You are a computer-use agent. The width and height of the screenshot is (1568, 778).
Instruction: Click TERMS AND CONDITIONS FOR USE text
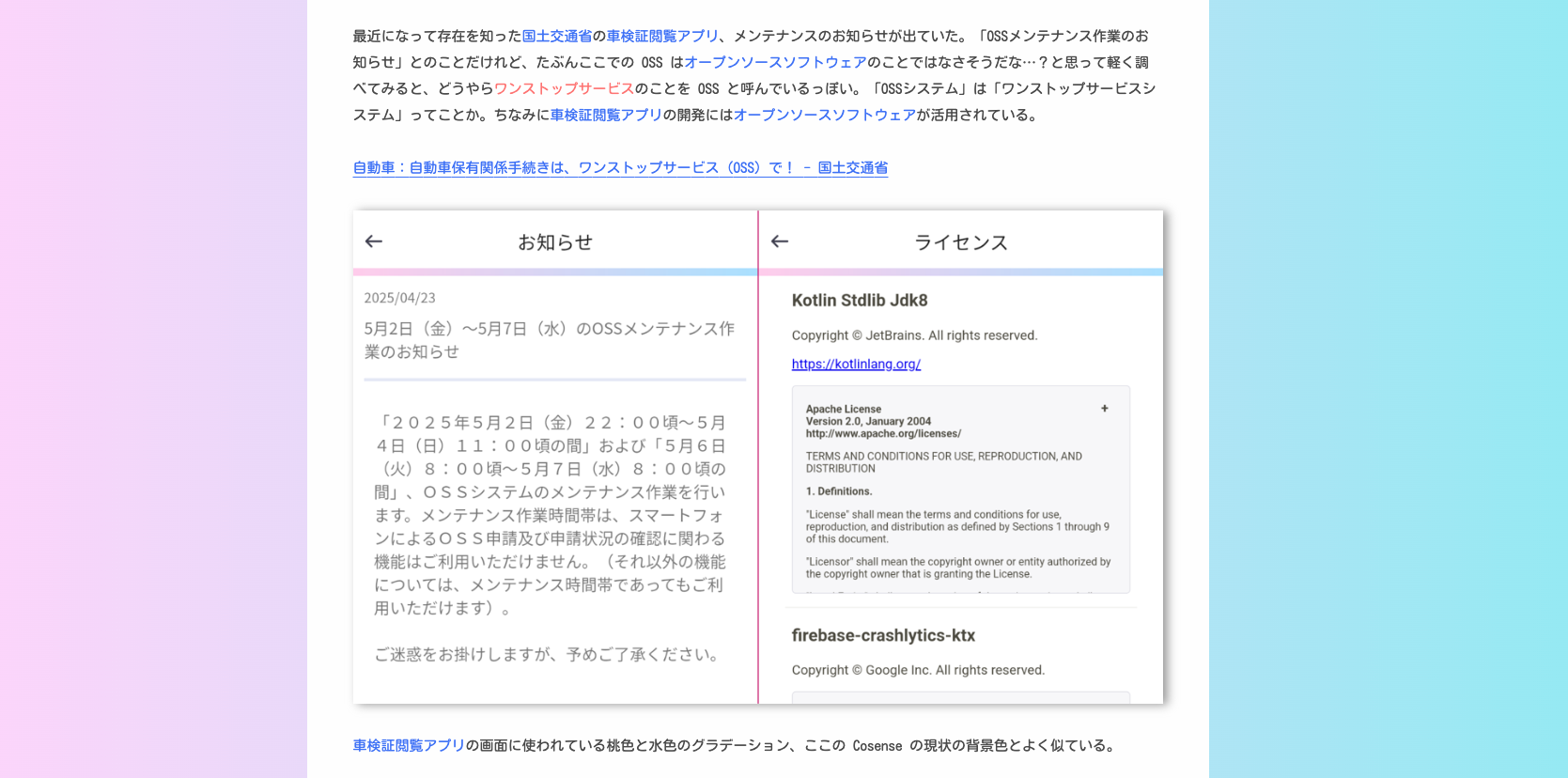coord(944,462)
